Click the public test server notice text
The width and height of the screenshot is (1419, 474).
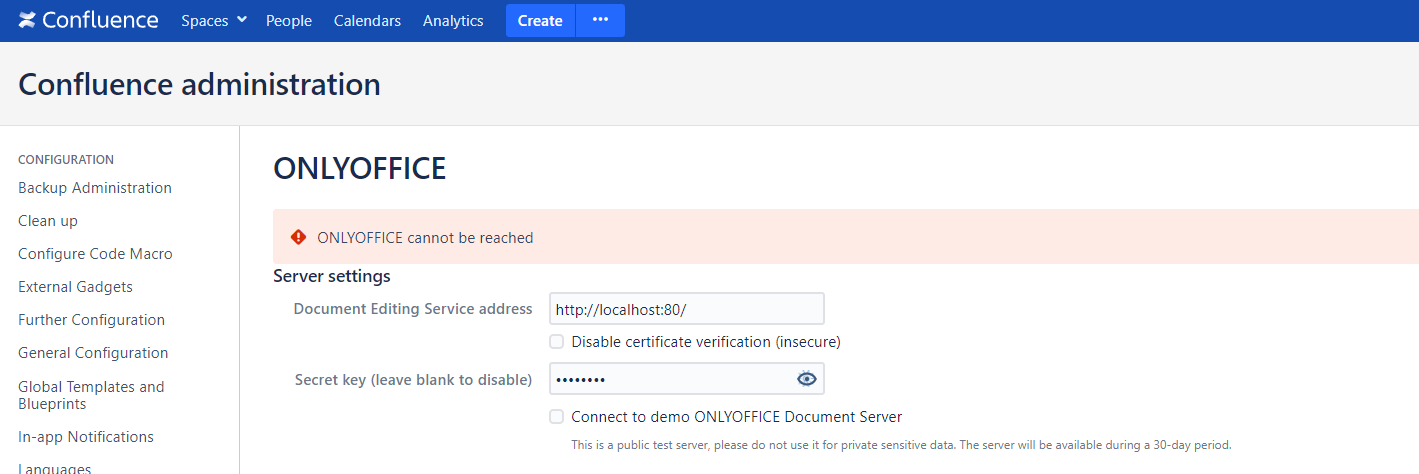[x=901, y=445]
